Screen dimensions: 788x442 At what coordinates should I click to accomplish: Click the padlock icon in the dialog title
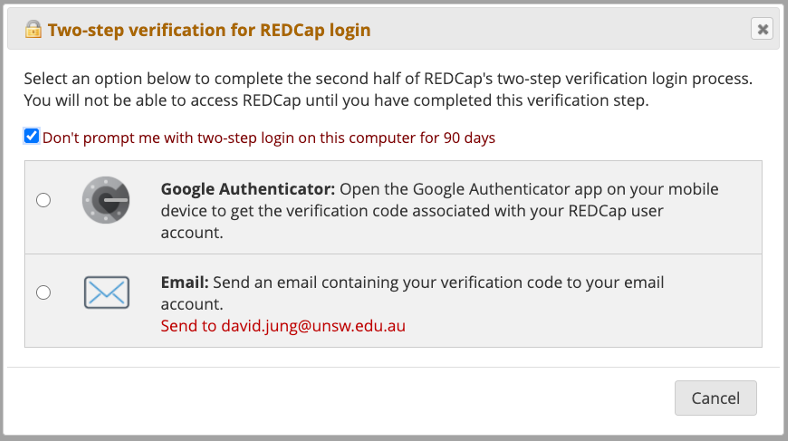(33, 30)
